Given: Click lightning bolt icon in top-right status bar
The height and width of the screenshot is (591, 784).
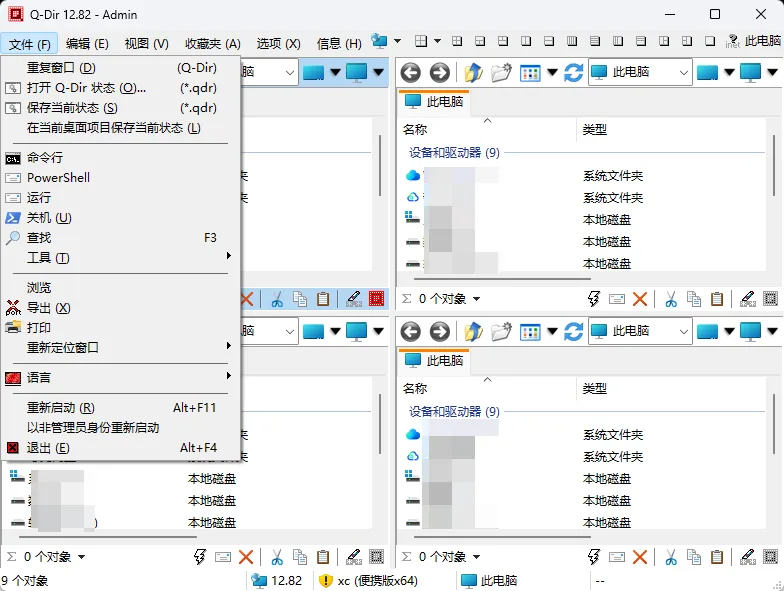Looking at the screenshot, I should tap(594, 299).
